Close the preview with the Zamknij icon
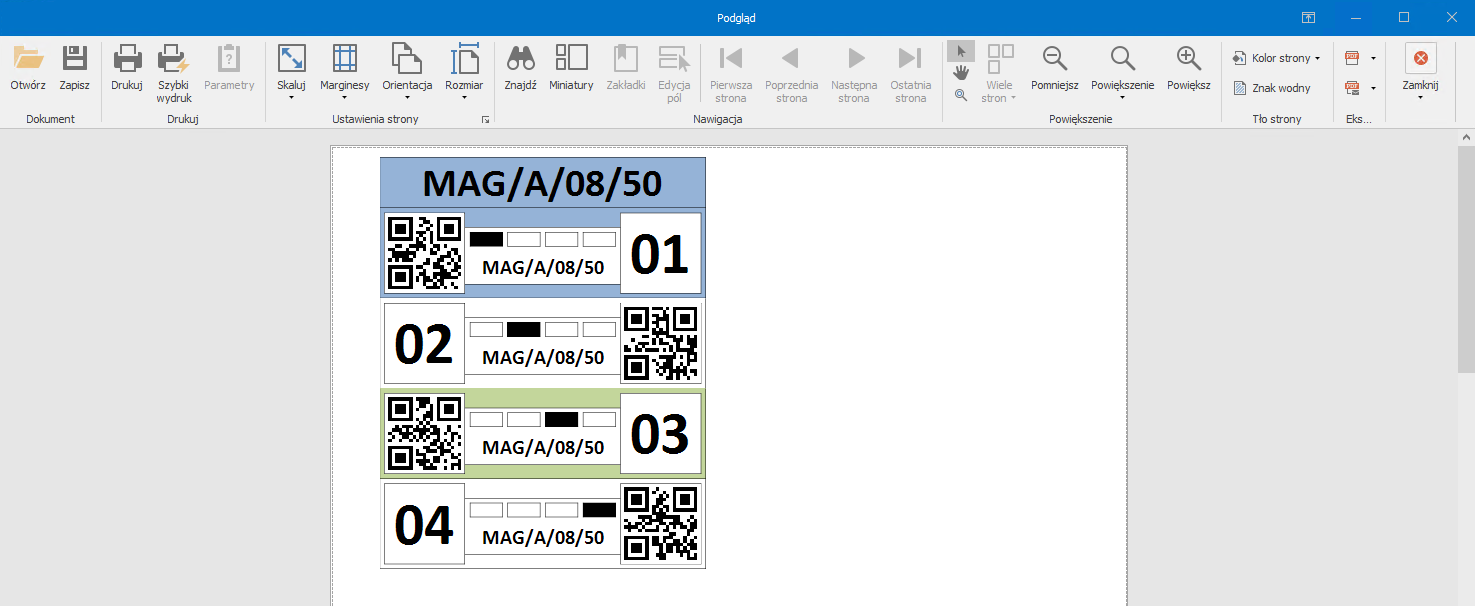The height and width of the screenshot is (606, 1475). click(x=1420, y=58)
